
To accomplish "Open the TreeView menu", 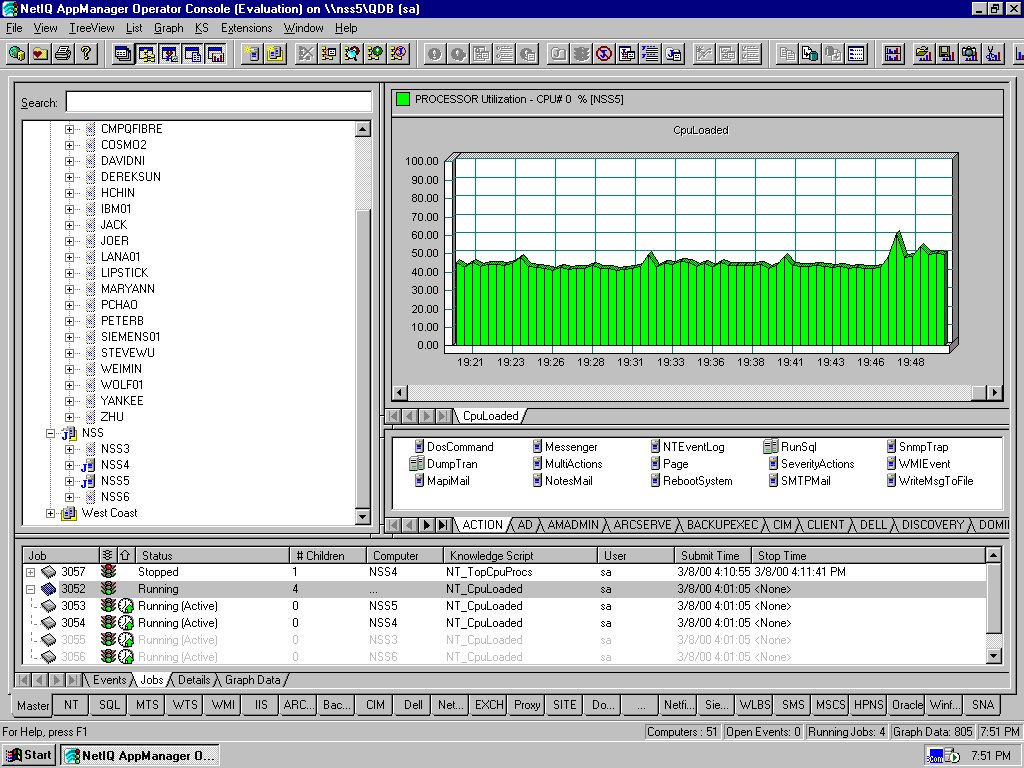I will (x=91, y=28).
